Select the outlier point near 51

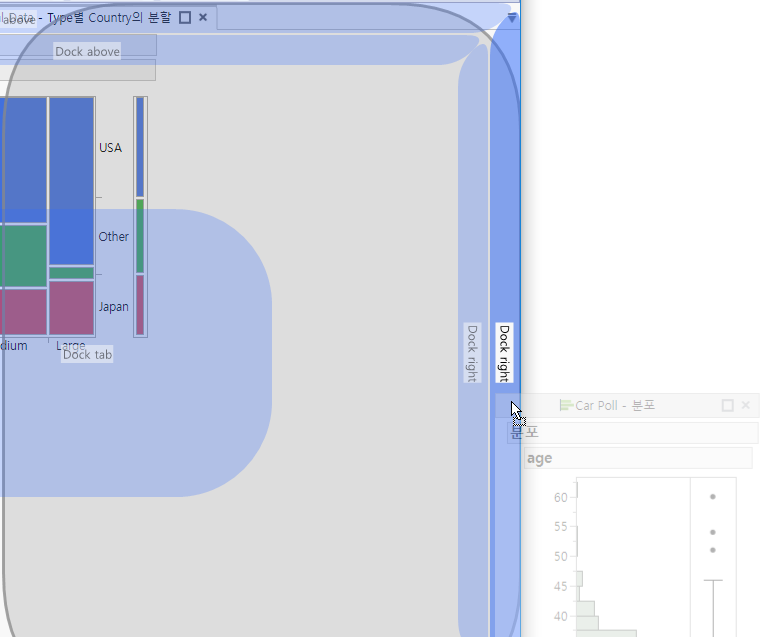pos(713,550)
